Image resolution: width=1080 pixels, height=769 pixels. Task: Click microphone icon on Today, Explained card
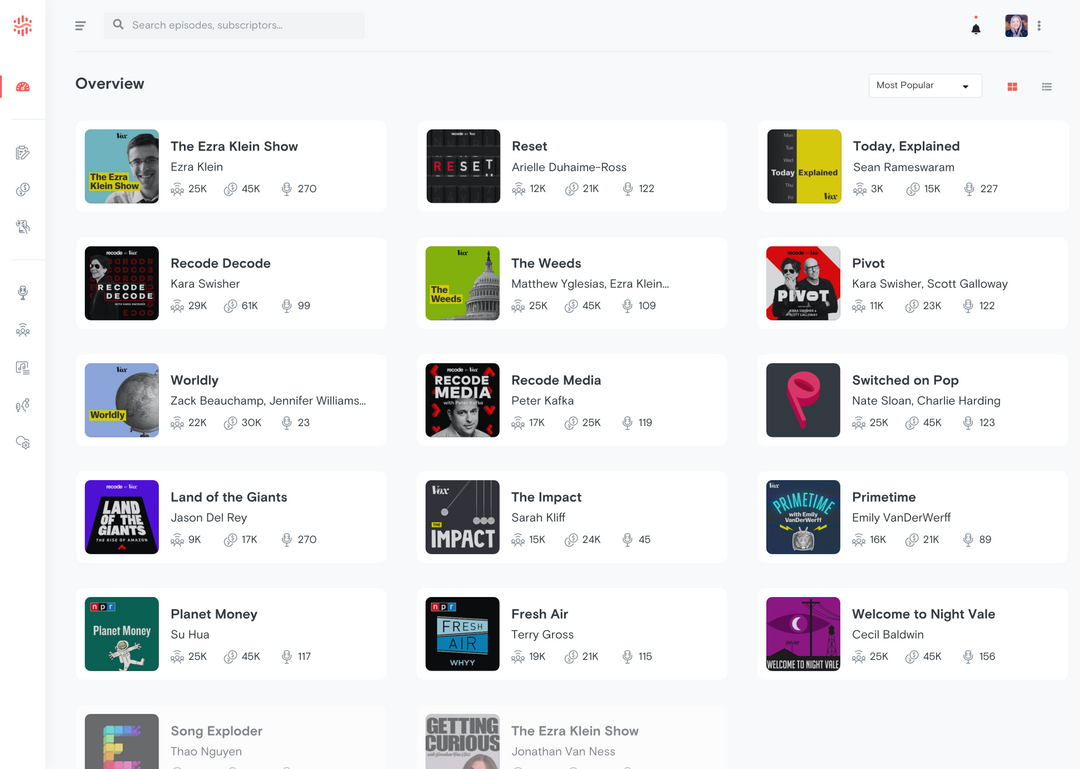point(969,189)
